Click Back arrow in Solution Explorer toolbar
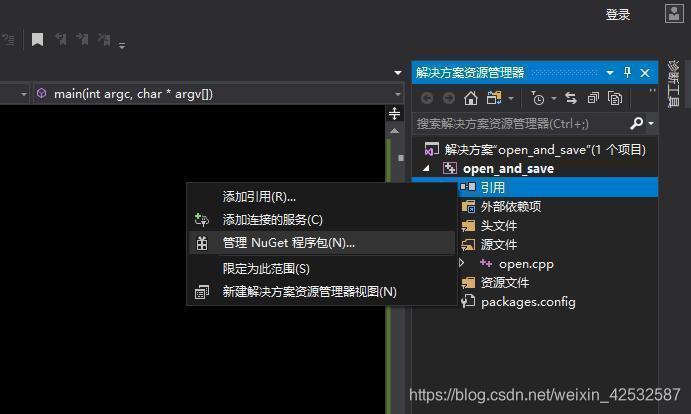The height and width of the screenshot is (414, 691). [426, 98]
